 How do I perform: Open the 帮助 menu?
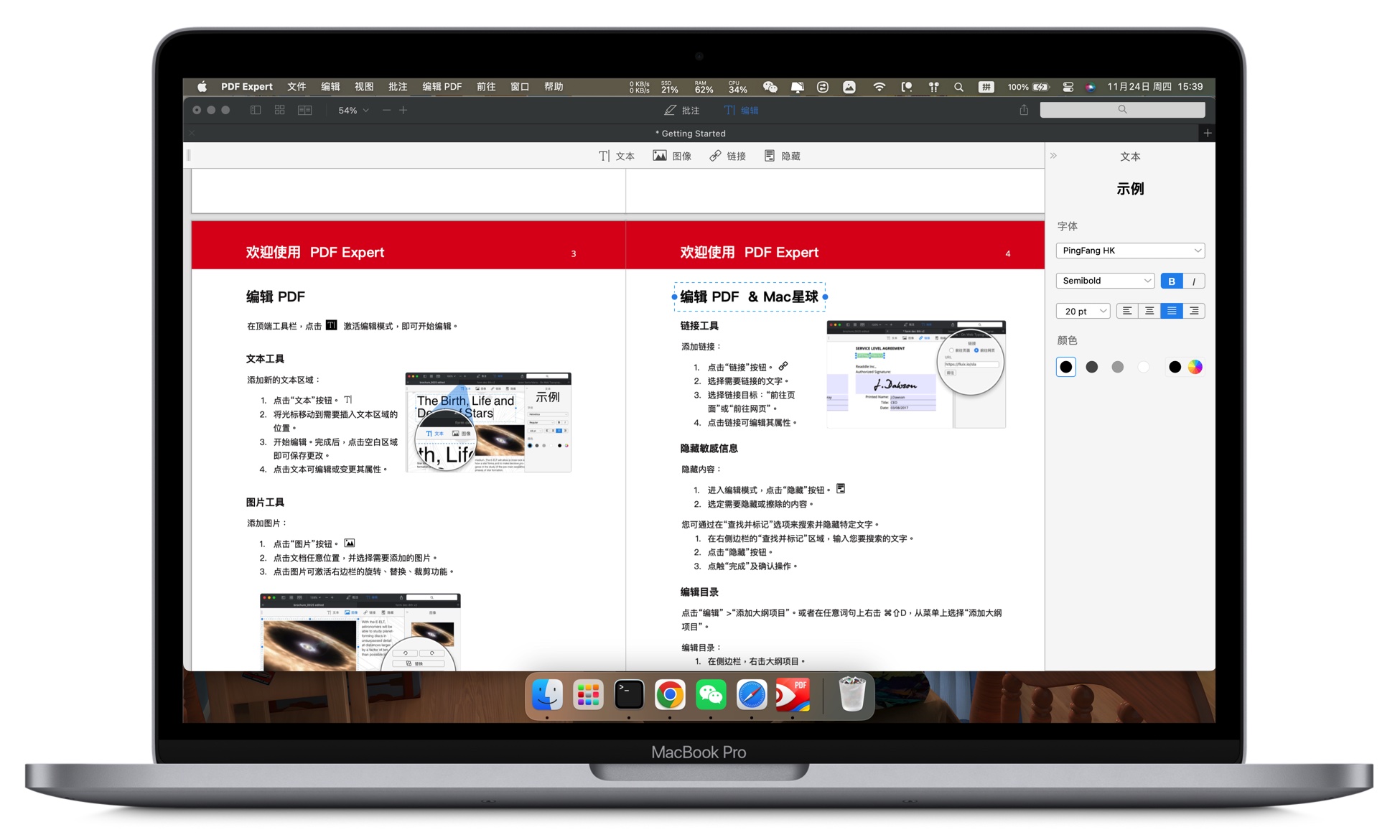point(554,87)
